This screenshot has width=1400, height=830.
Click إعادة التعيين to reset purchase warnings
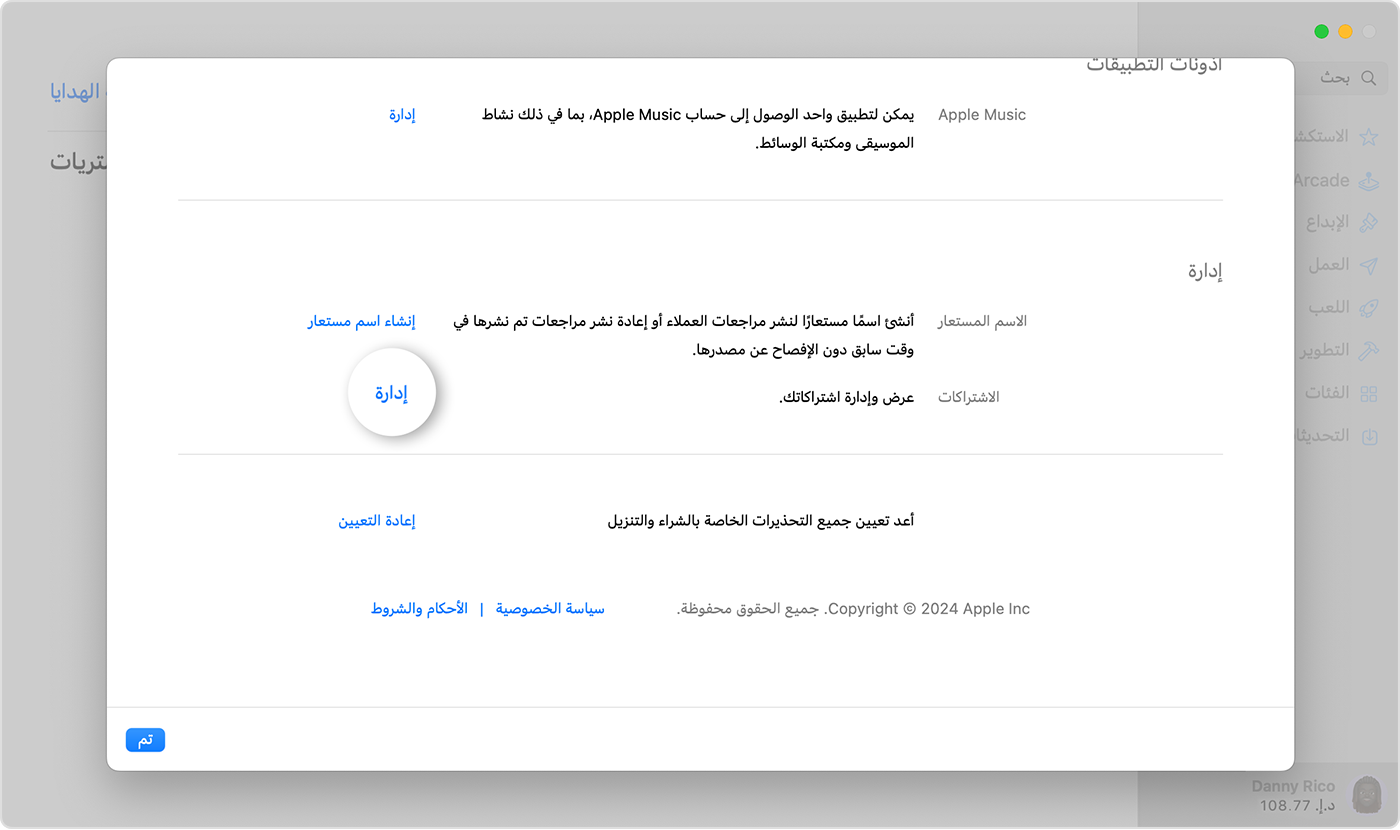tap(377, 520)
